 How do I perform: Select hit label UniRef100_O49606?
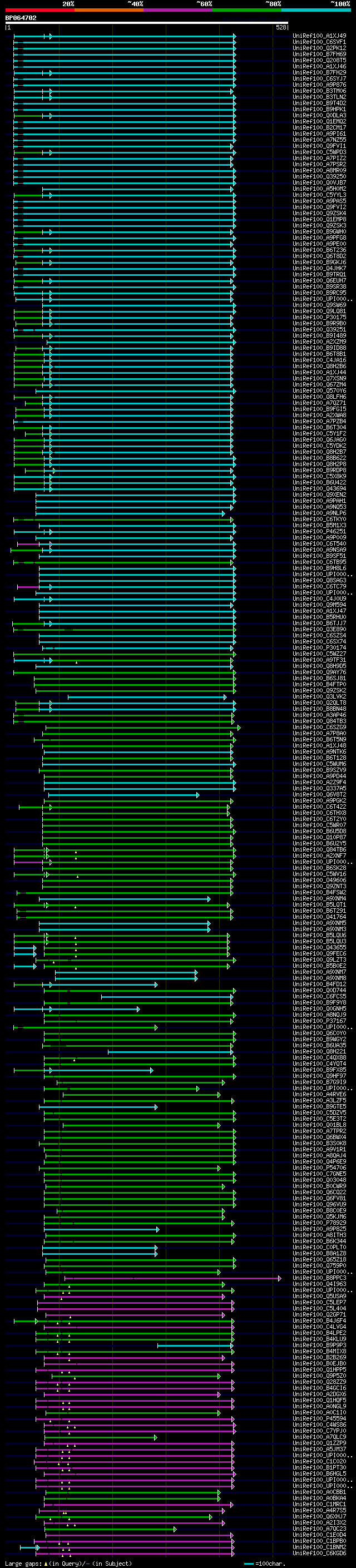coord(319,880)
